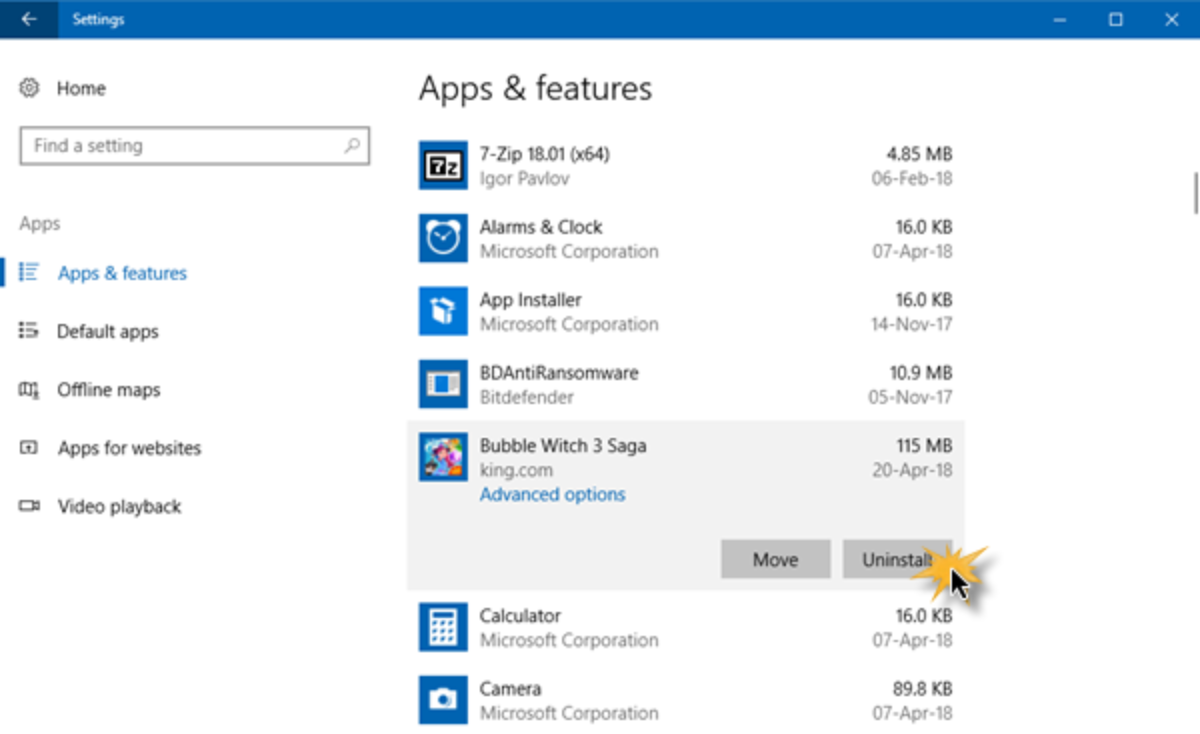Navigate to Video playback settings

coord(119,507)
